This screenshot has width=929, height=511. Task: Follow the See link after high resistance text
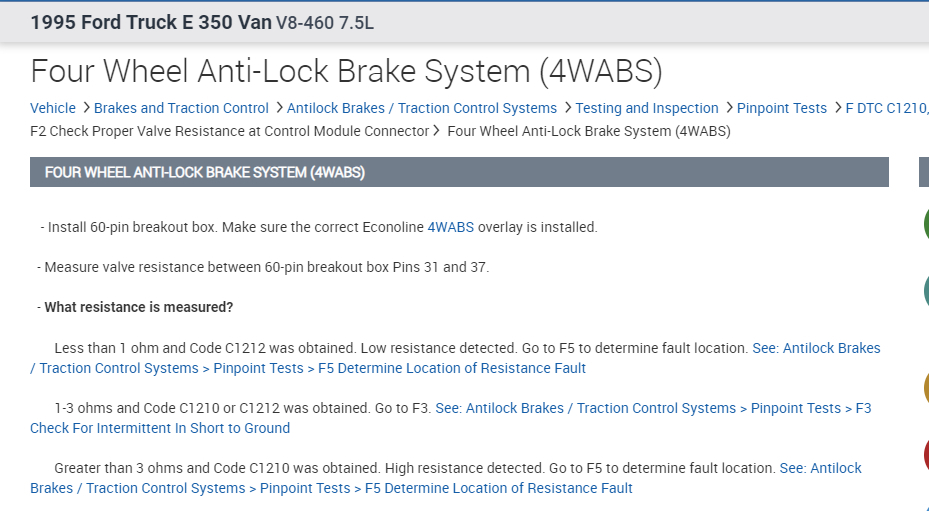coord(820,468)
